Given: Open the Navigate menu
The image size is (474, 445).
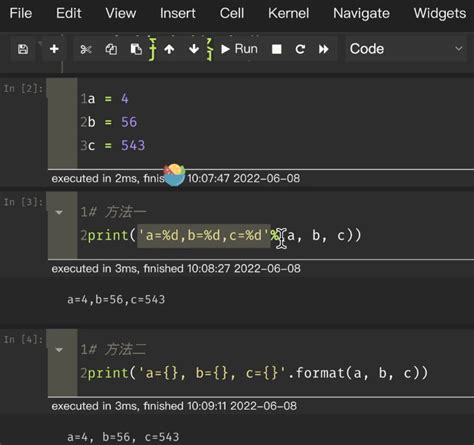Looking at the screenshot, I should [361, 13].
